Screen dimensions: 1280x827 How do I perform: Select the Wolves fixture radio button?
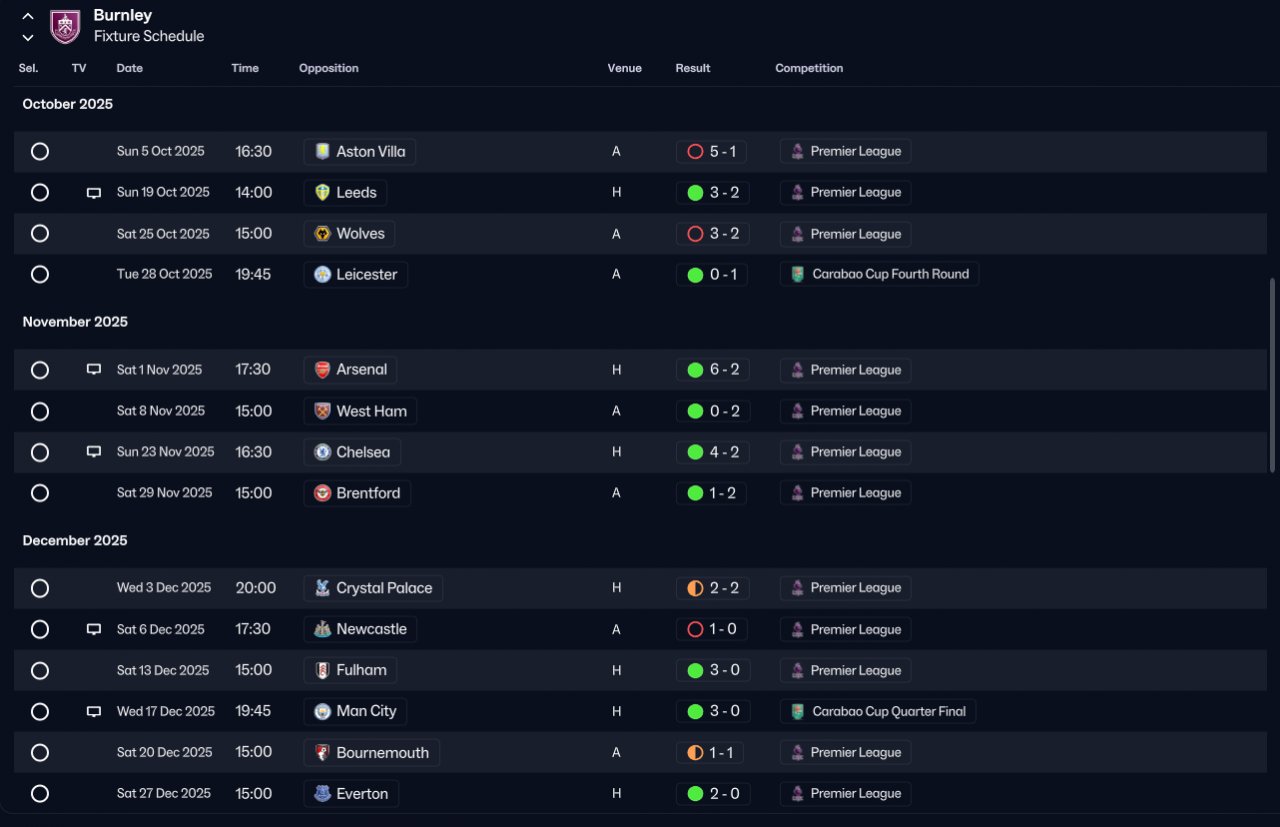coord(40,233)
